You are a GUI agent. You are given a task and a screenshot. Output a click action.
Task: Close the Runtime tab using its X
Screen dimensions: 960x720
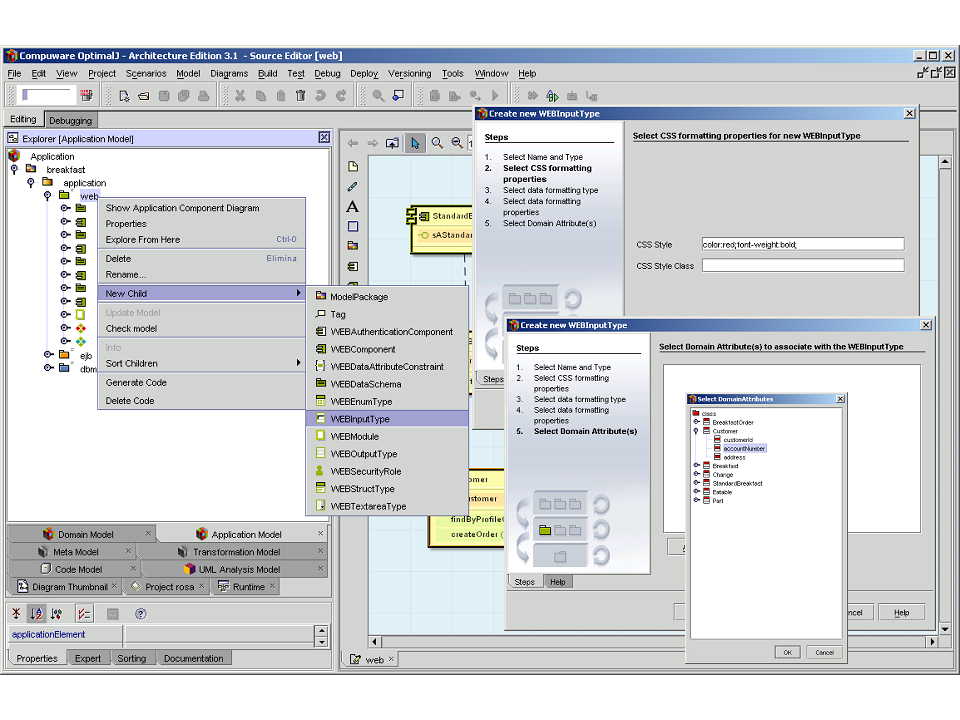click(x=272, y=586)
